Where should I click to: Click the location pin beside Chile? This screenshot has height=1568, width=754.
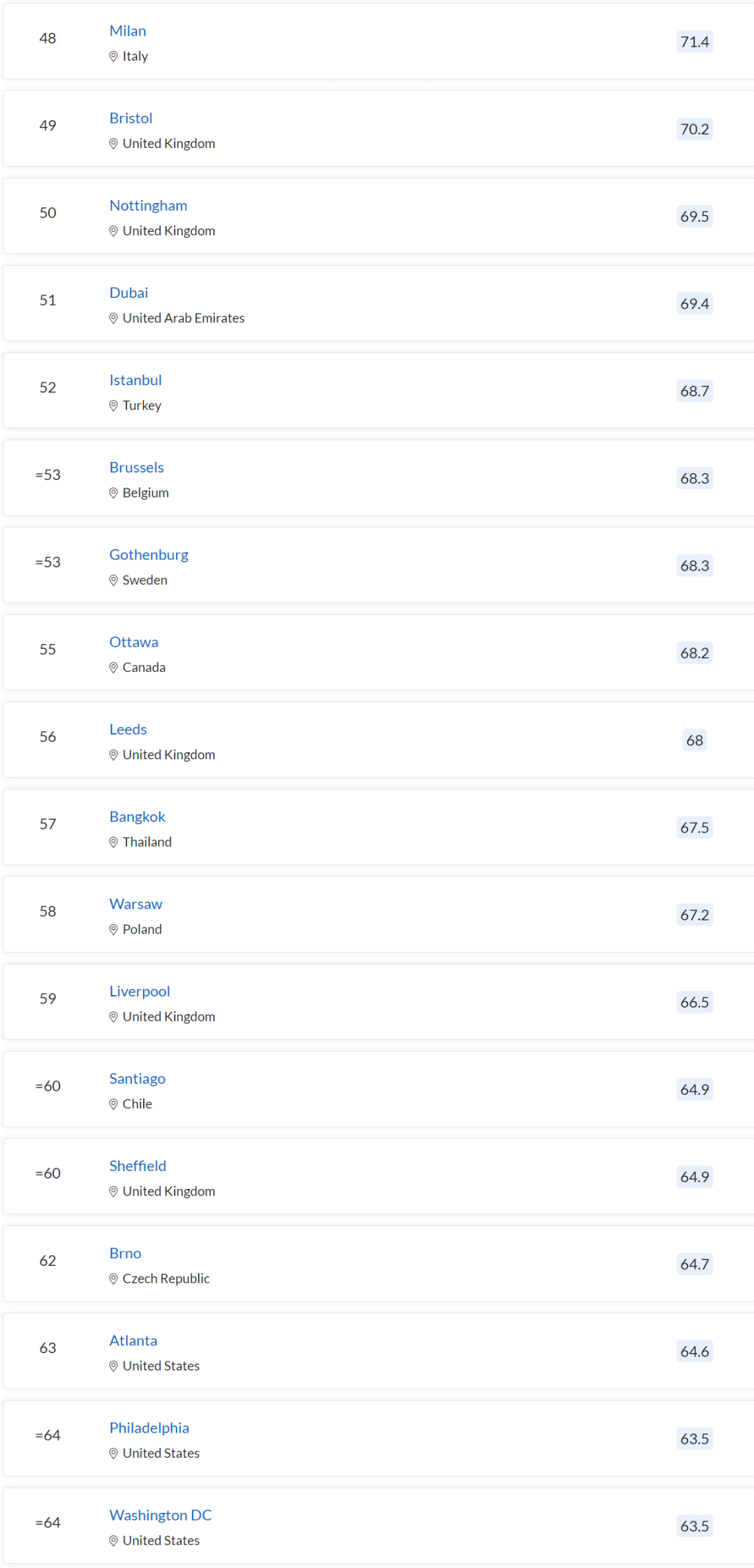pyautogui.click(x=113, y=1104)
